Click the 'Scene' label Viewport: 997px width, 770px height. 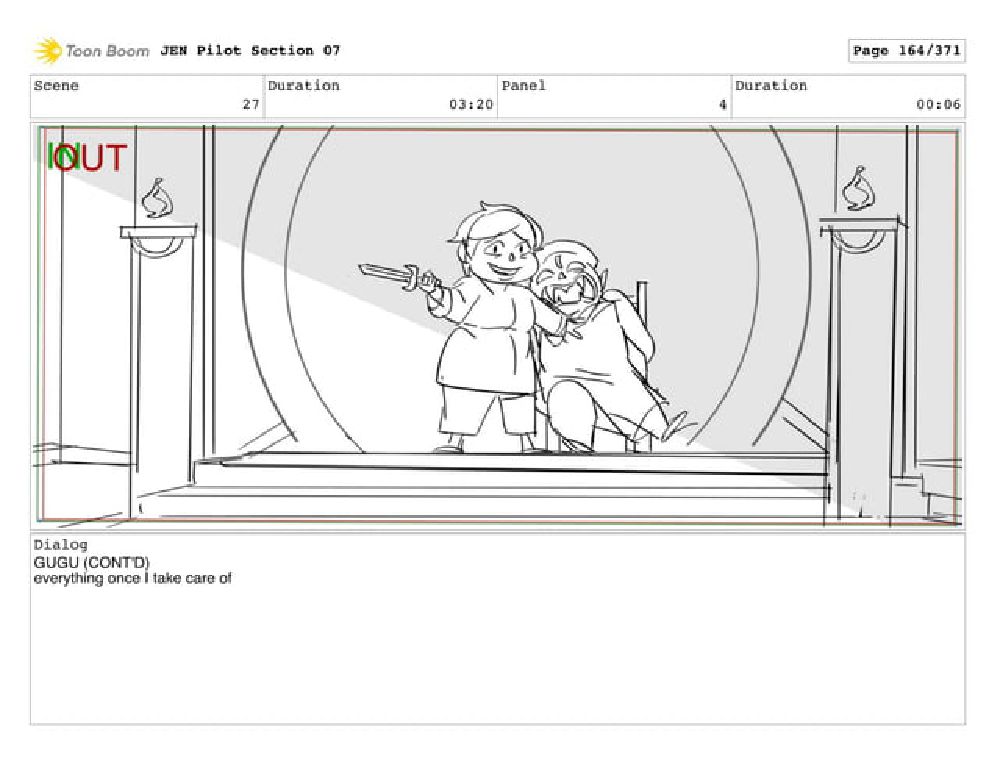(56, 85)
